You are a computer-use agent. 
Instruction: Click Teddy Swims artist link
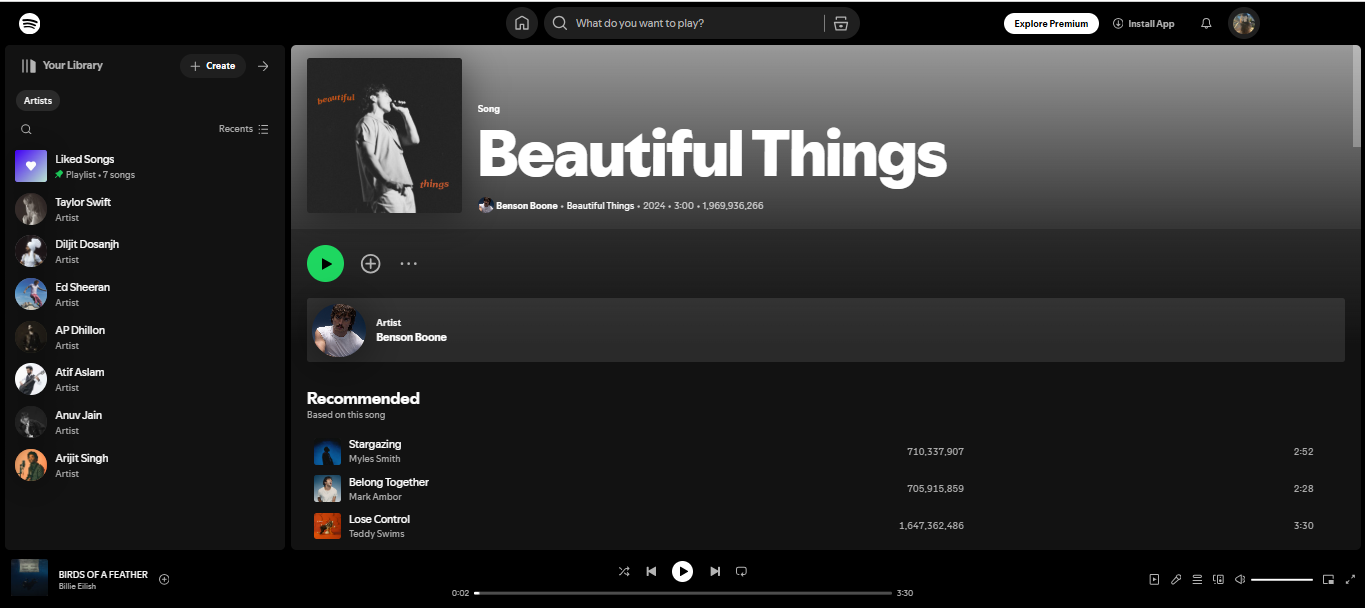[376, 534]
